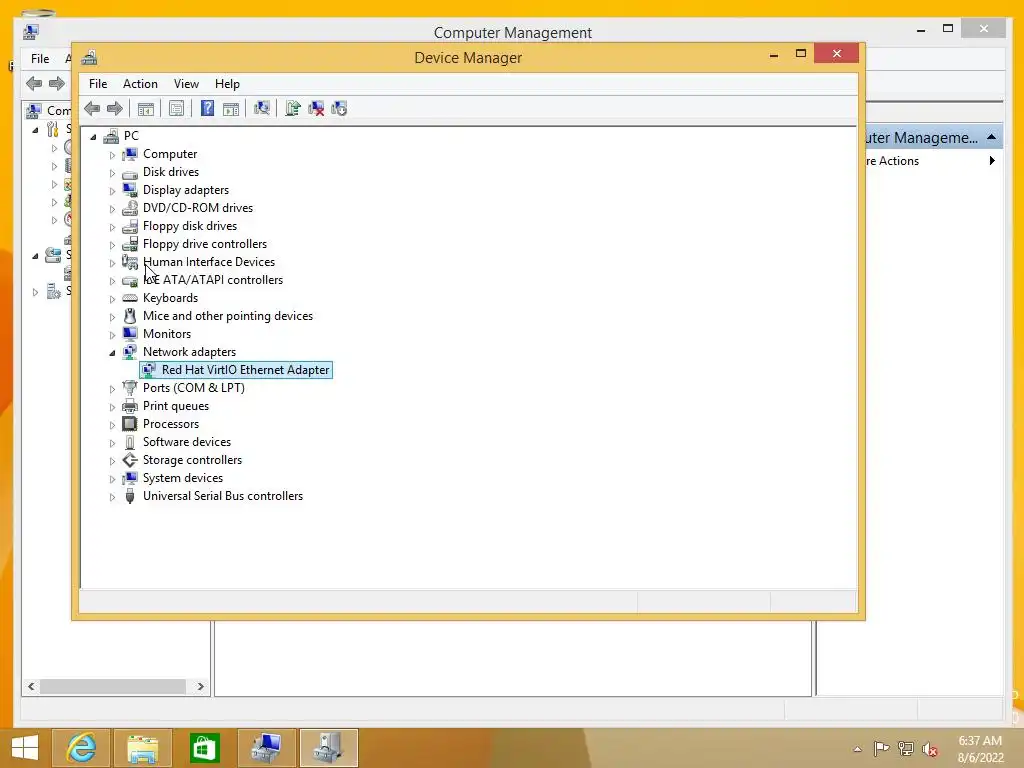Click Disable device icon with down arrow
Viewport: 1024px width, 768px height.
(x=339, y=108)
